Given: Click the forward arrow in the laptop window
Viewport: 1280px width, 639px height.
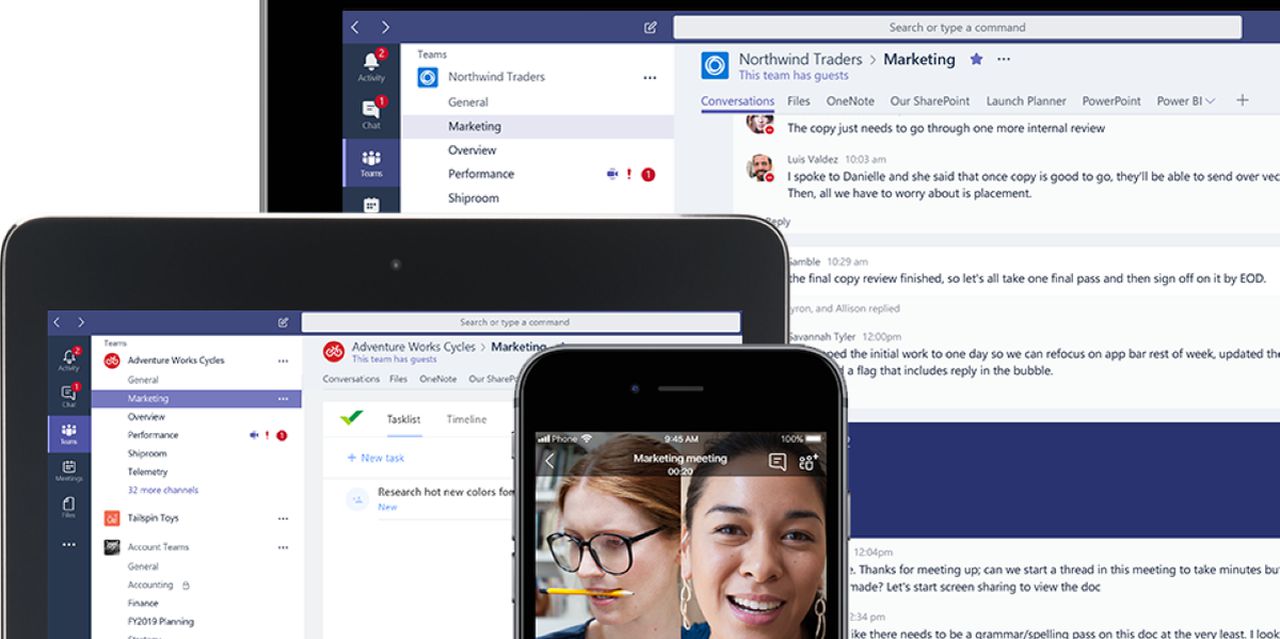Looking at the screenshot, I should 385,27.
